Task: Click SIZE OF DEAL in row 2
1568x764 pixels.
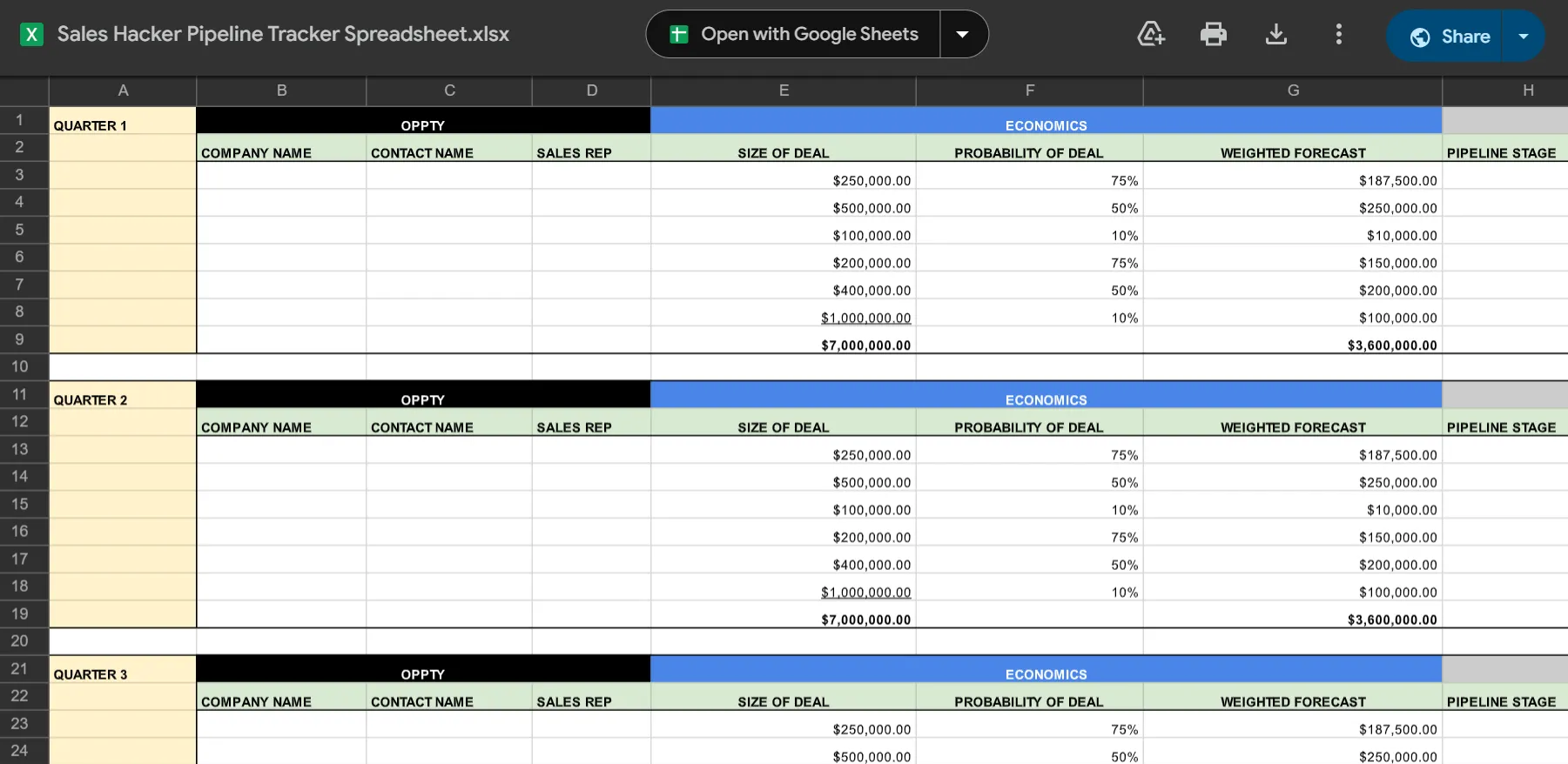Action: click(784, 148)
